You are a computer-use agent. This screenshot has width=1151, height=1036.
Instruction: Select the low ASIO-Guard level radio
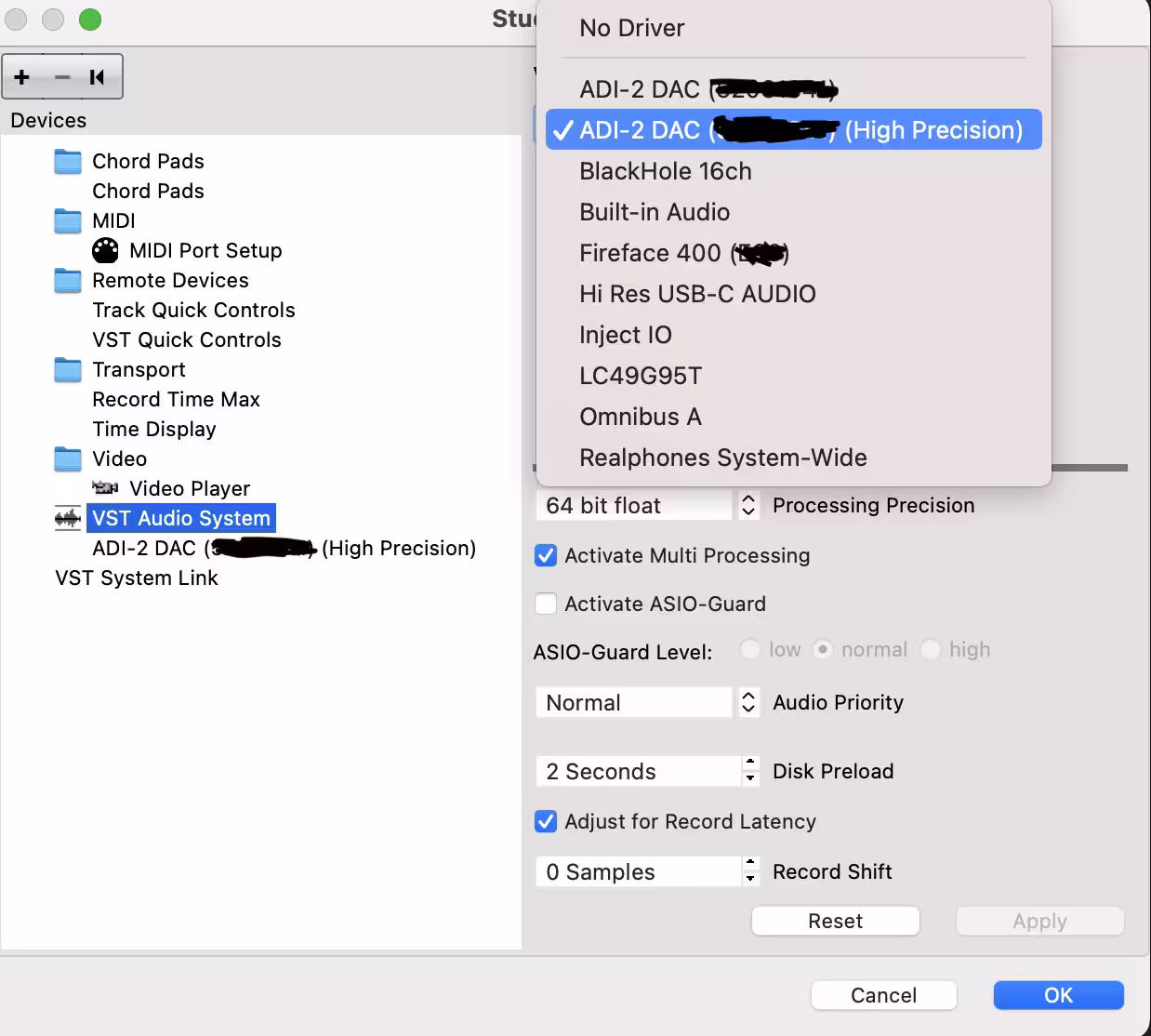point(749,649)
